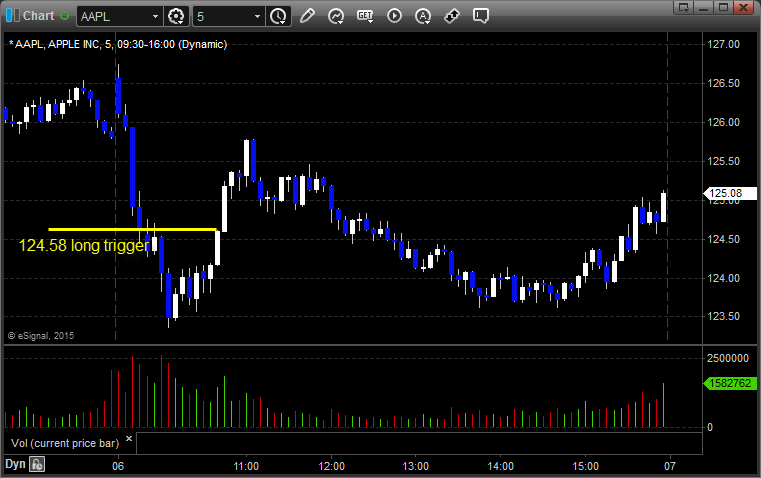Close the Vol study with X
The width and height of the screenshot is (761, 478).
click(x=129, y=439)
